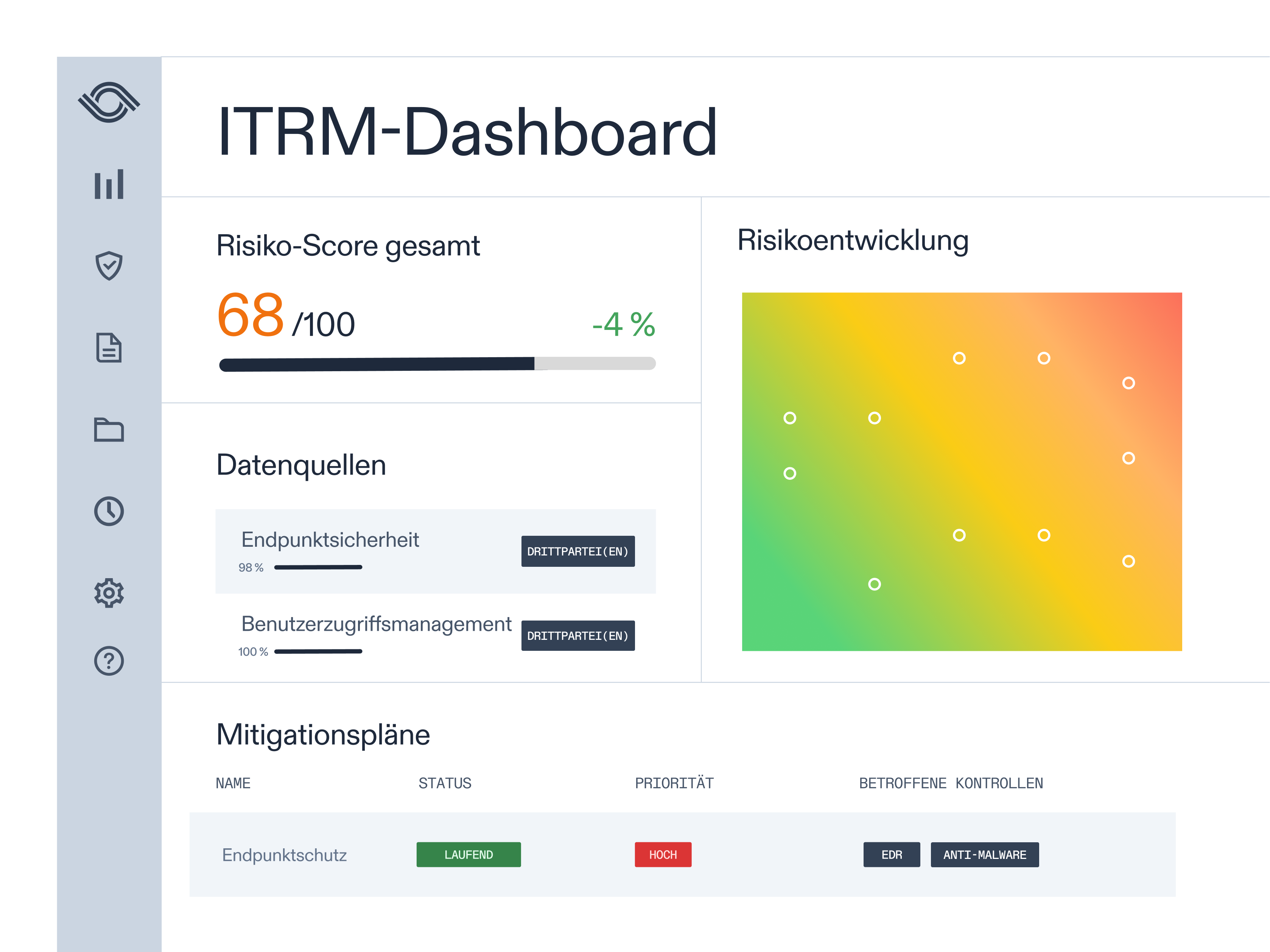Select the Endpunktsicherheit data source row
The width and height of the screenshot is (1270, 952).
click(x=435, y=551)
